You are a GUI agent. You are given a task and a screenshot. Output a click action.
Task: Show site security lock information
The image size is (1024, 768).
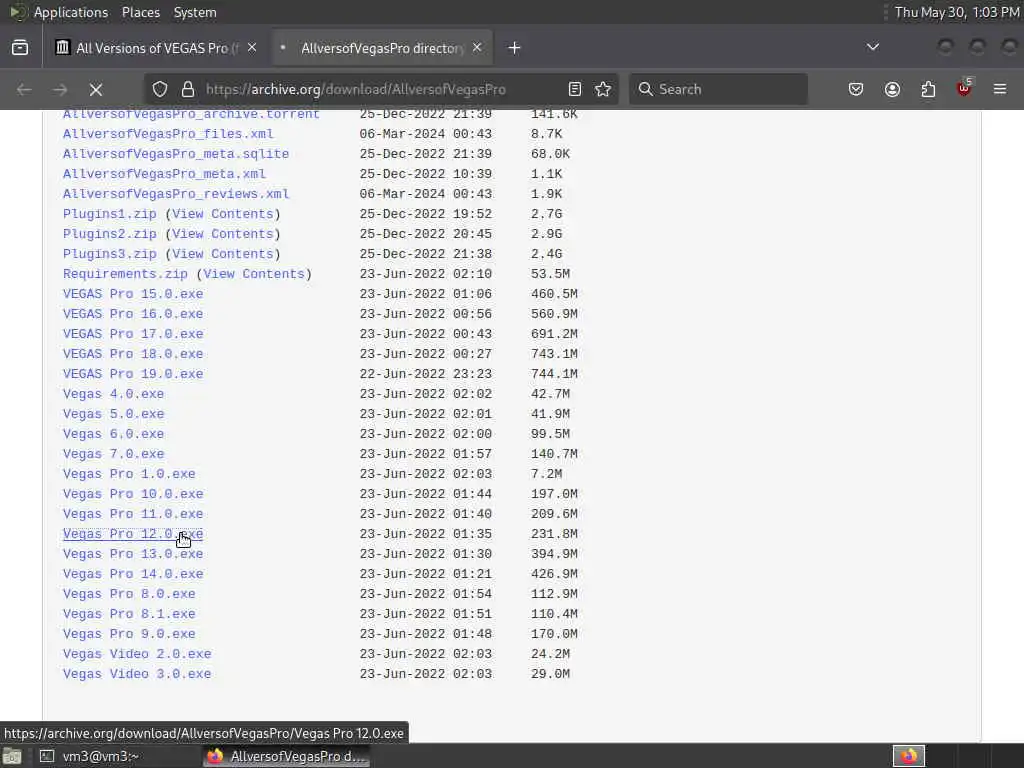pyautogui.click(x=188, y=89)
